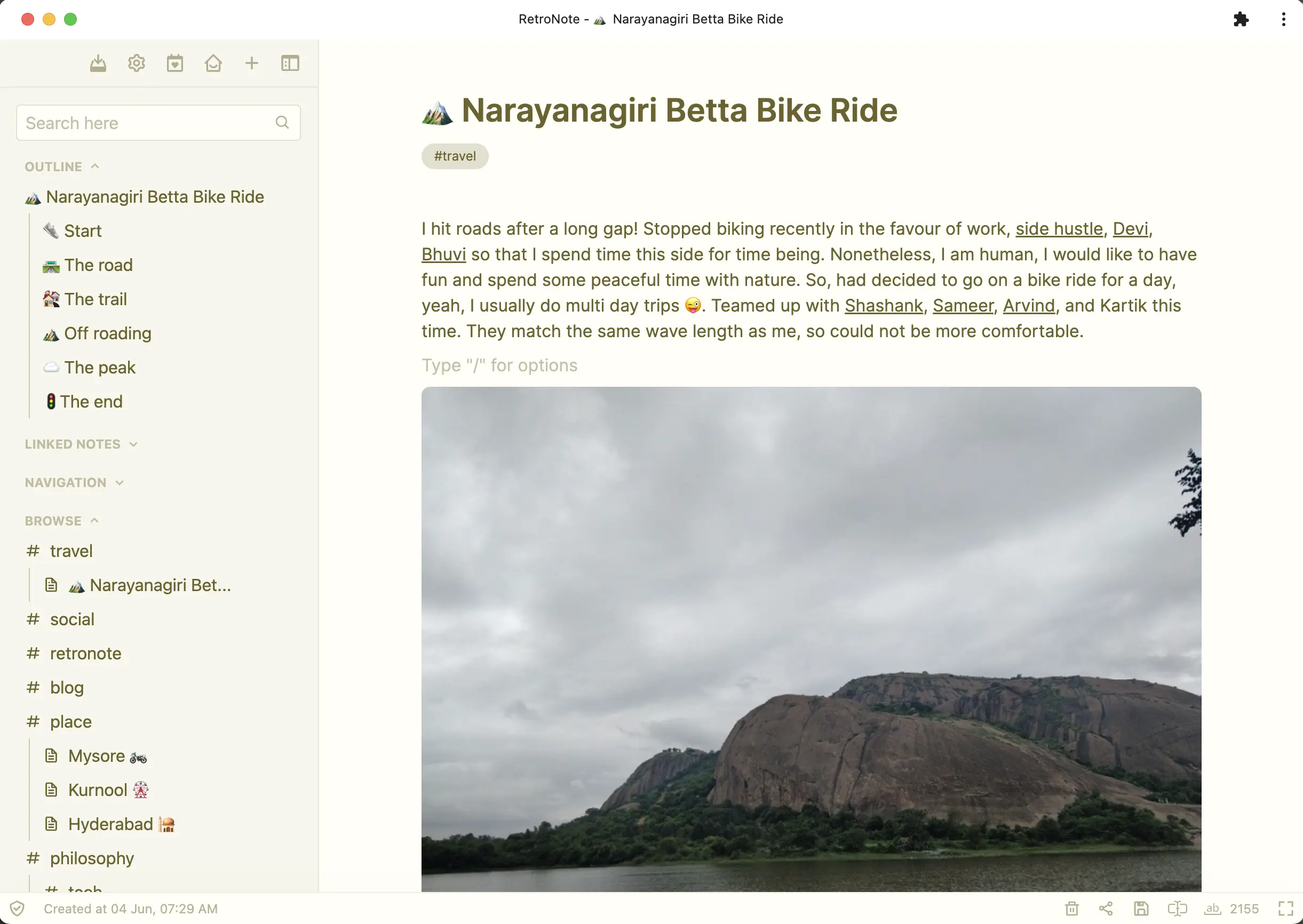Click the Created at 04 Jun timestamp
The image size is (1303, 924).
pos(131,909)
